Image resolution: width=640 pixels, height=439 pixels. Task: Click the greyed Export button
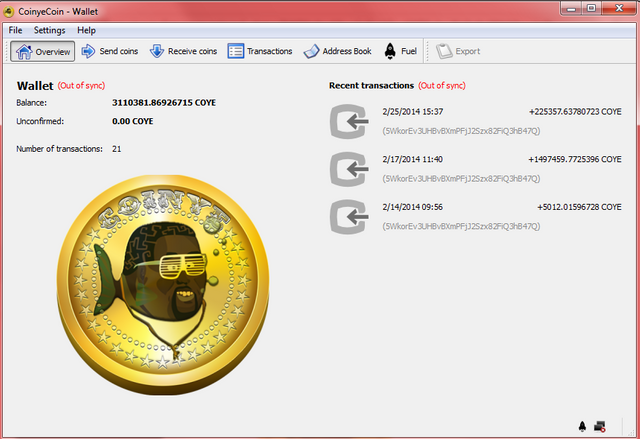(458, 51)
